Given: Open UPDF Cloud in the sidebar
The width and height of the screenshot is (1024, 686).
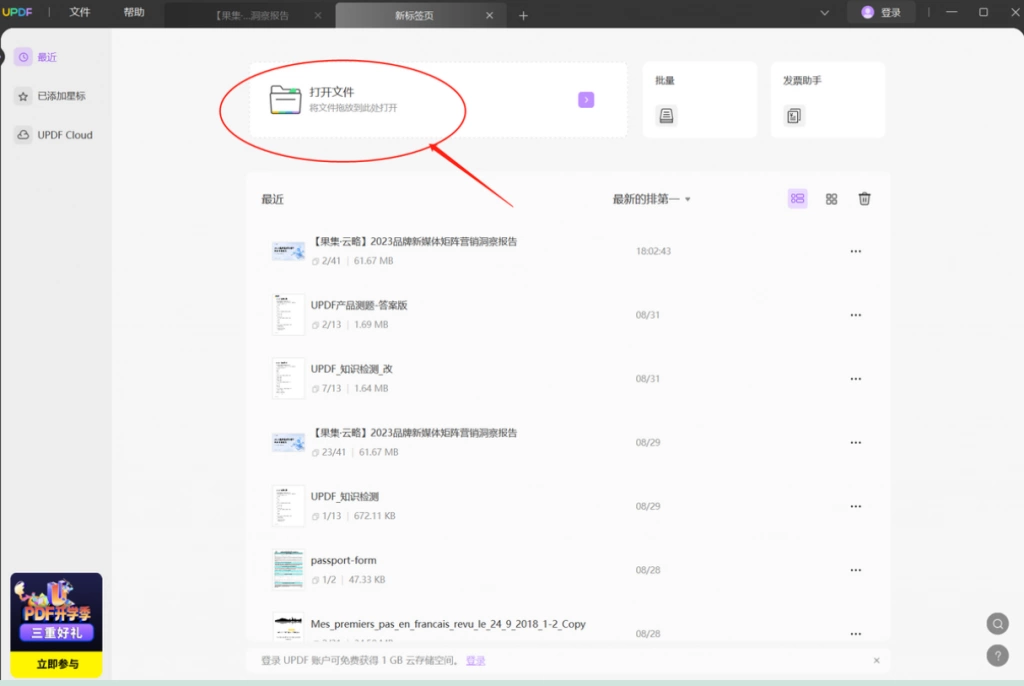Looking at the screenshot, I should pyautogui.click(x=55, y=135).
